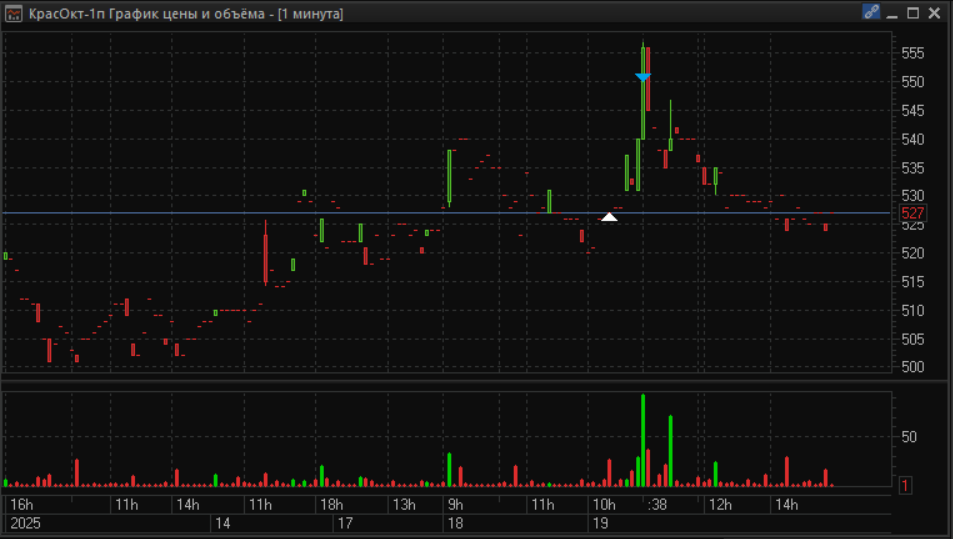Click the 535 price axis label

[912, 168]
